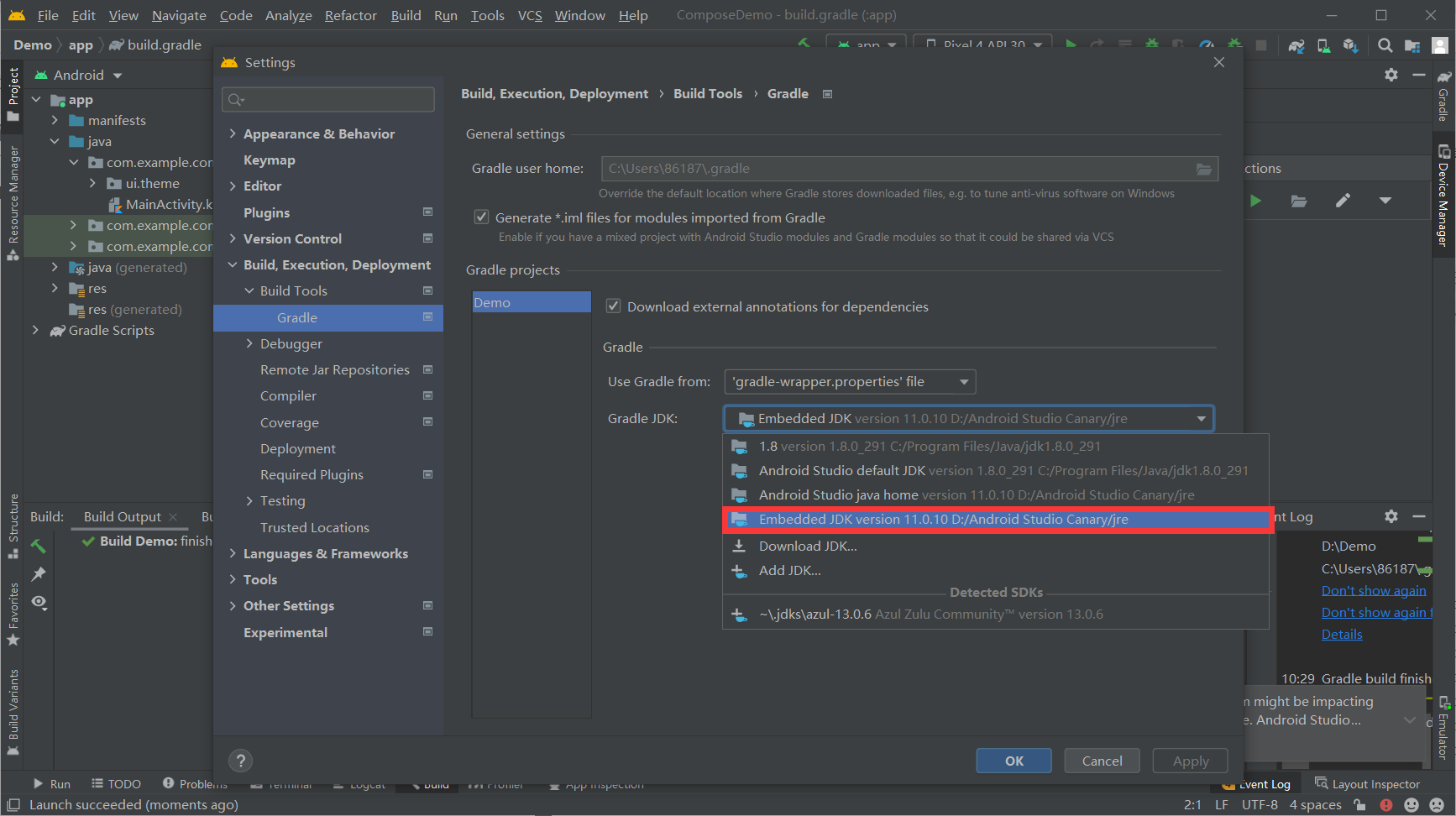
Task: Open the Gradle tool window side tab
Action: click(1443, 96)
